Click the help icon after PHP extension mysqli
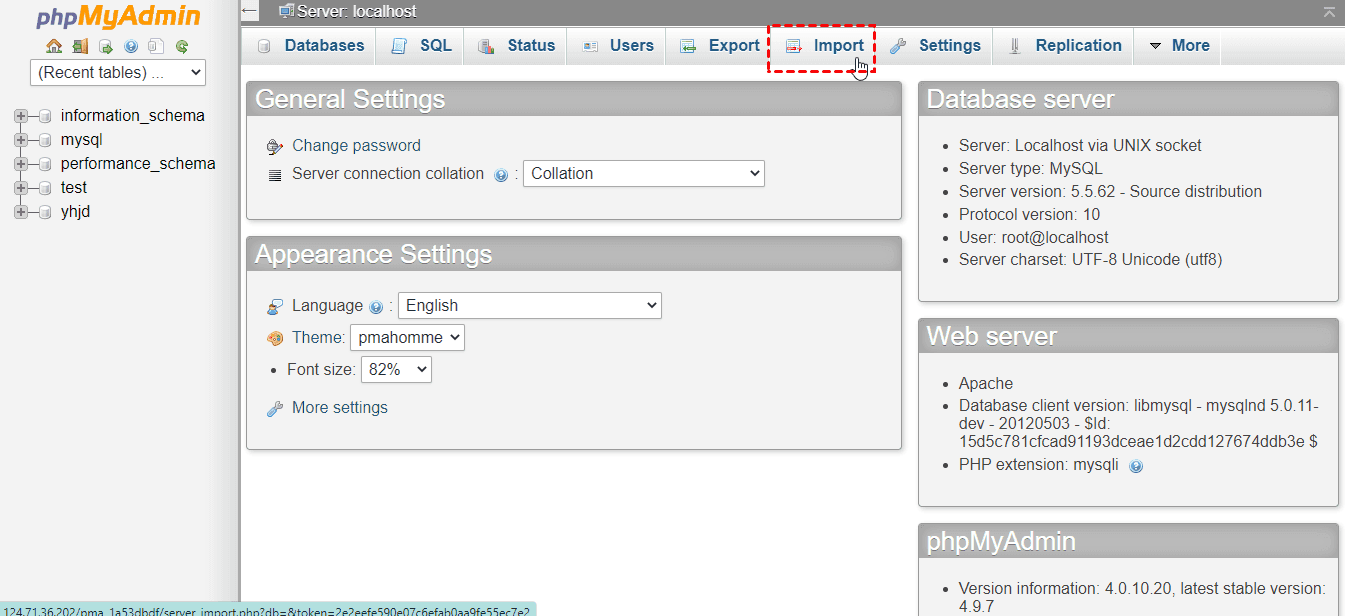 pyautogui.click(x=1136, y=466)
